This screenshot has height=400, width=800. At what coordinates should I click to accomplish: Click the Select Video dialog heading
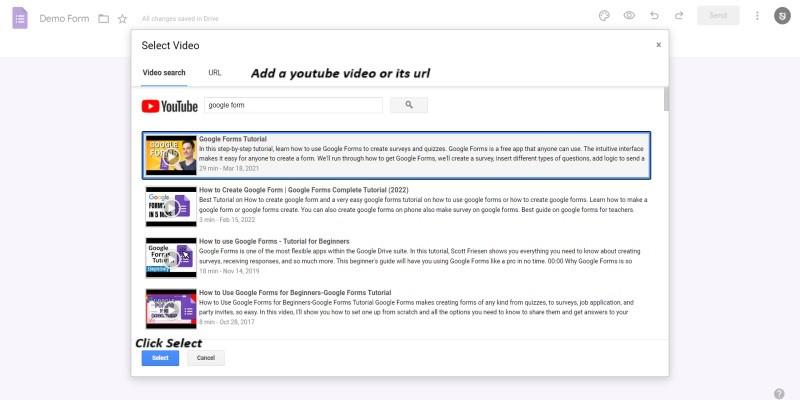(170, 45)
